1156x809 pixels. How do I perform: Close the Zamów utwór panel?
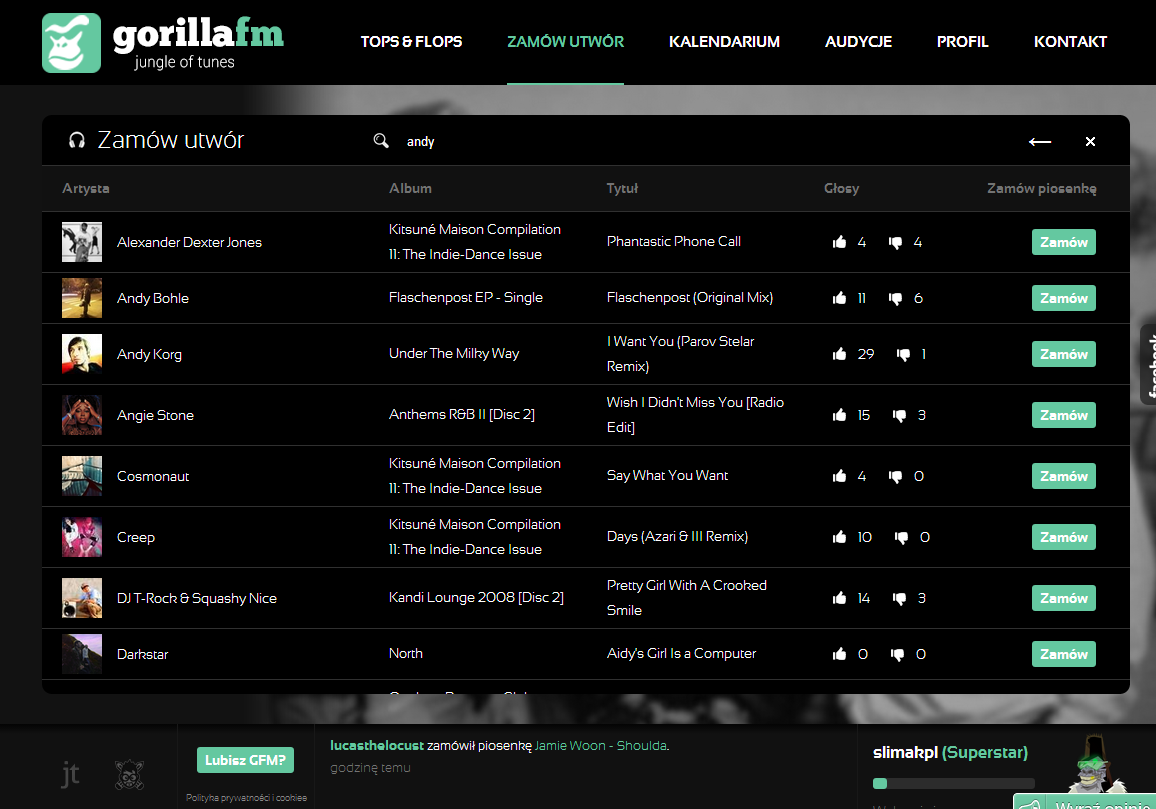[1090, 142]
